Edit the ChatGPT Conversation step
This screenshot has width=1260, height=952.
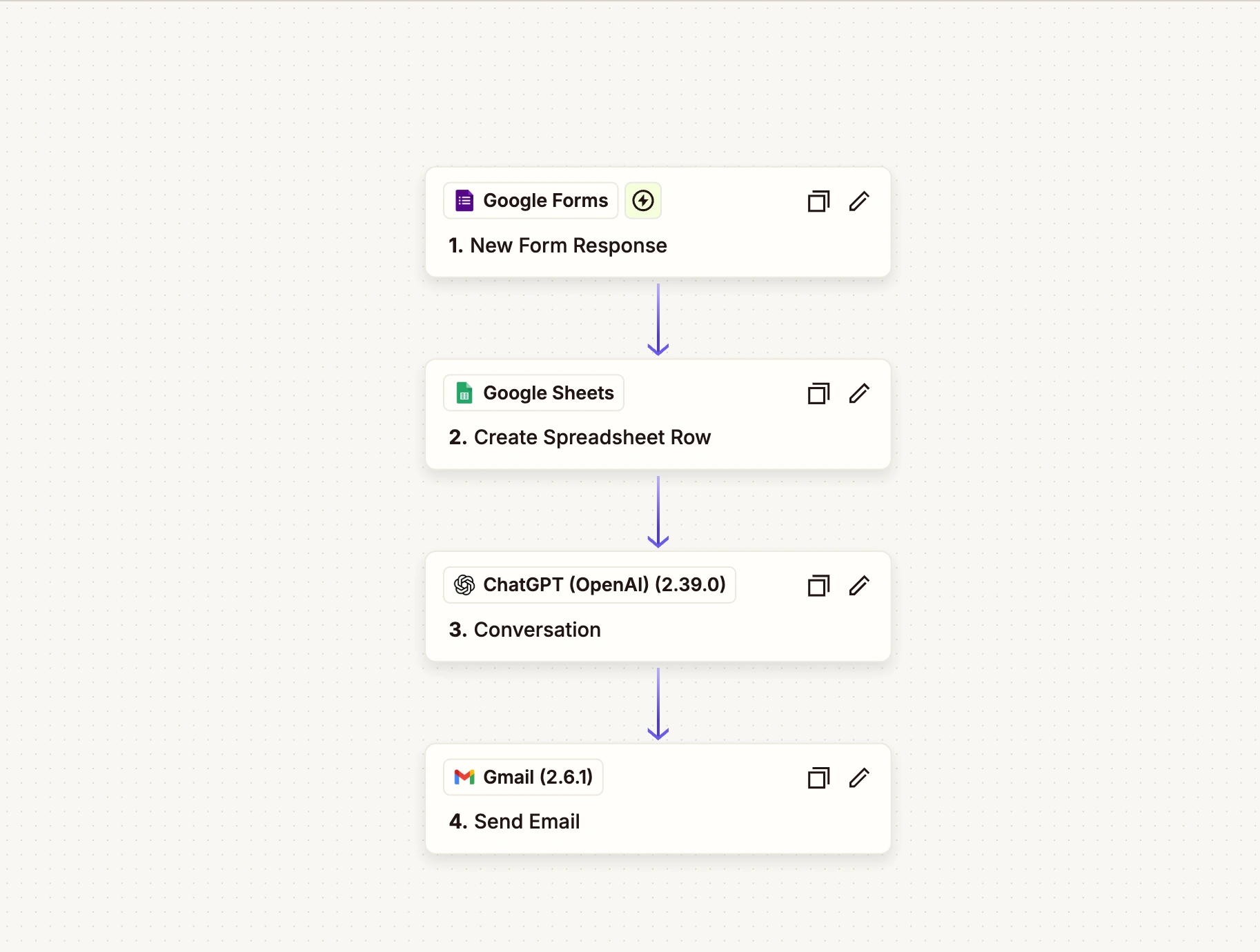tap(859, 586)
